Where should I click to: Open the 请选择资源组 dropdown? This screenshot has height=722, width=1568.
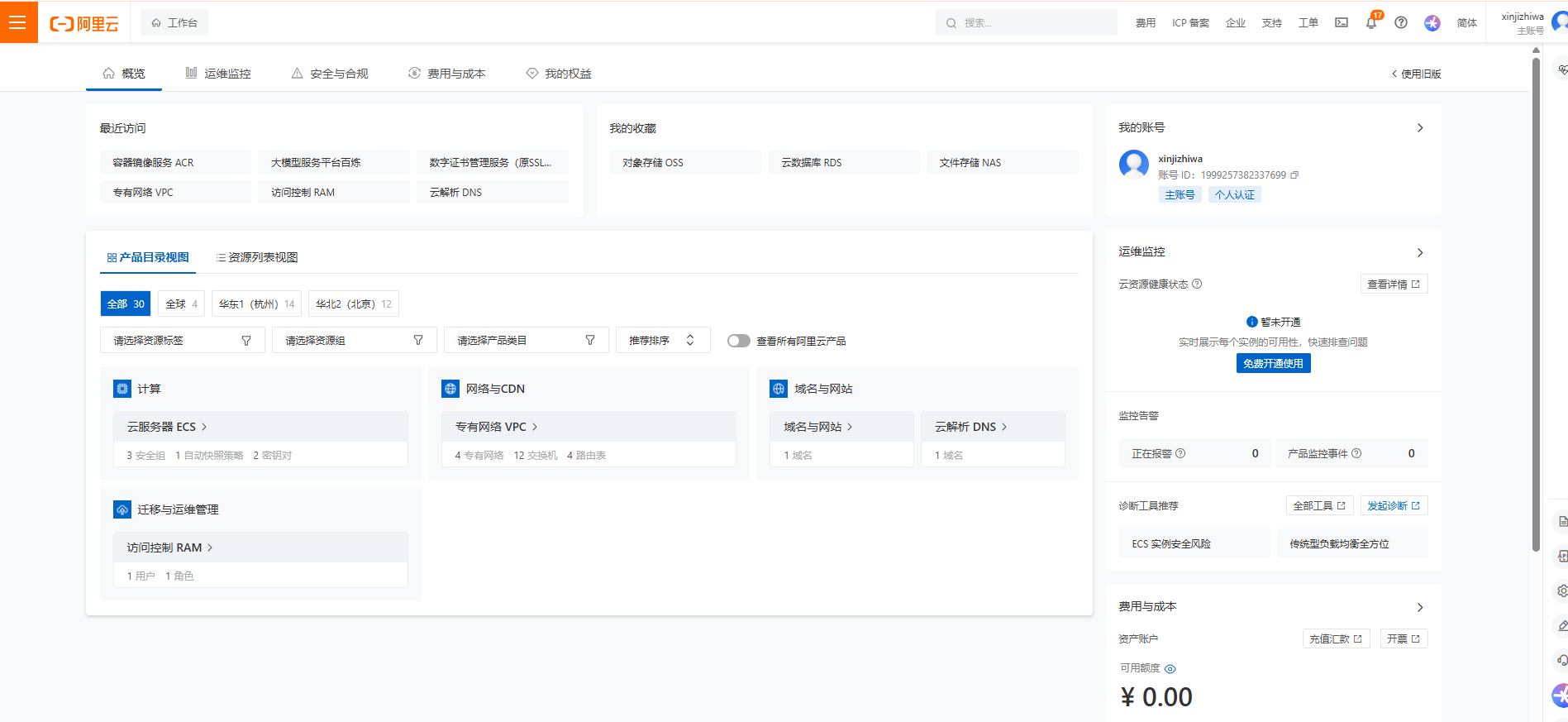click(355, 340)
